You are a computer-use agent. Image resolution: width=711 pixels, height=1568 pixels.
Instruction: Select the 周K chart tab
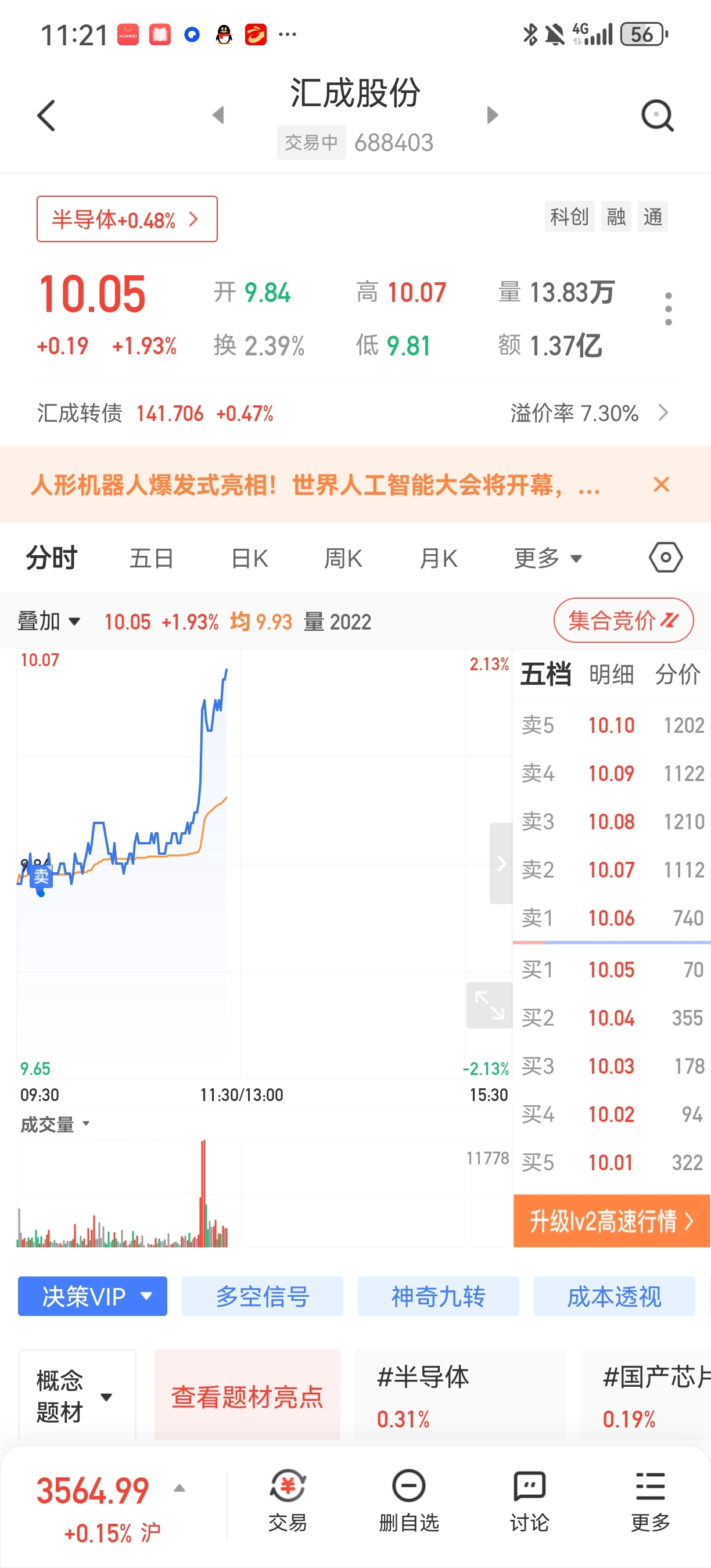point(343,558)
